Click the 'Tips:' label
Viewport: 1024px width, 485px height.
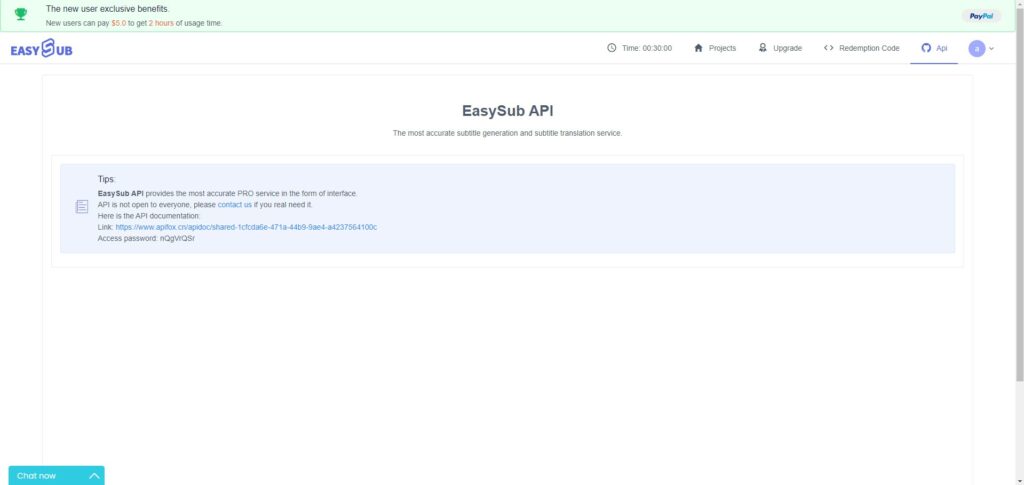point(106,179)
